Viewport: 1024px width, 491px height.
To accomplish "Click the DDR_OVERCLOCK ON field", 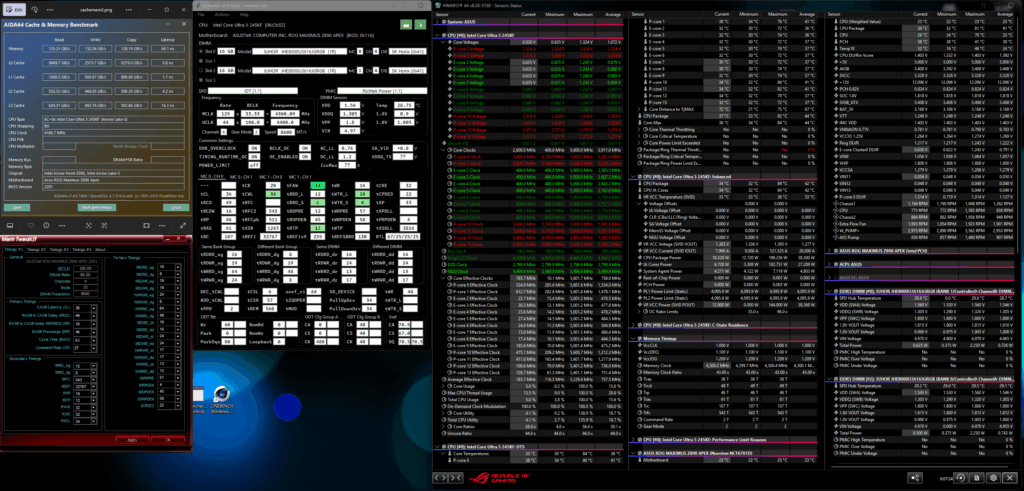I will [x=254, y=148].
